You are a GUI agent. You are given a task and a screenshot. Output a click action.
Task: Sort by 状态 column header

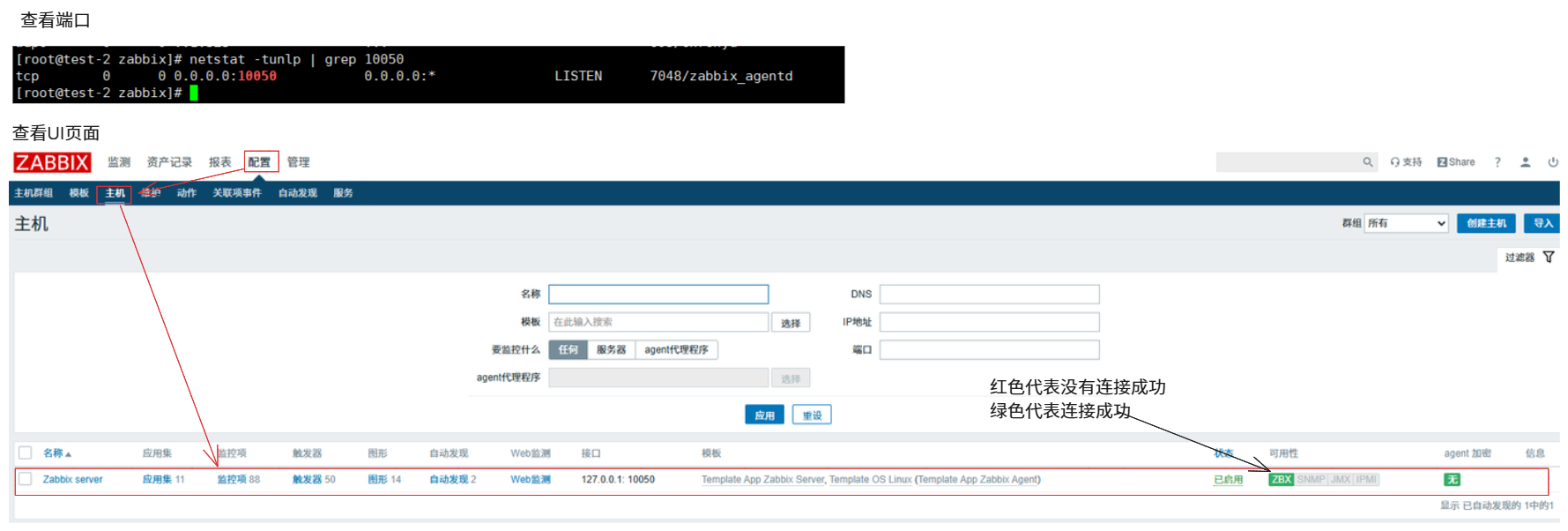tap(1223, 453)
